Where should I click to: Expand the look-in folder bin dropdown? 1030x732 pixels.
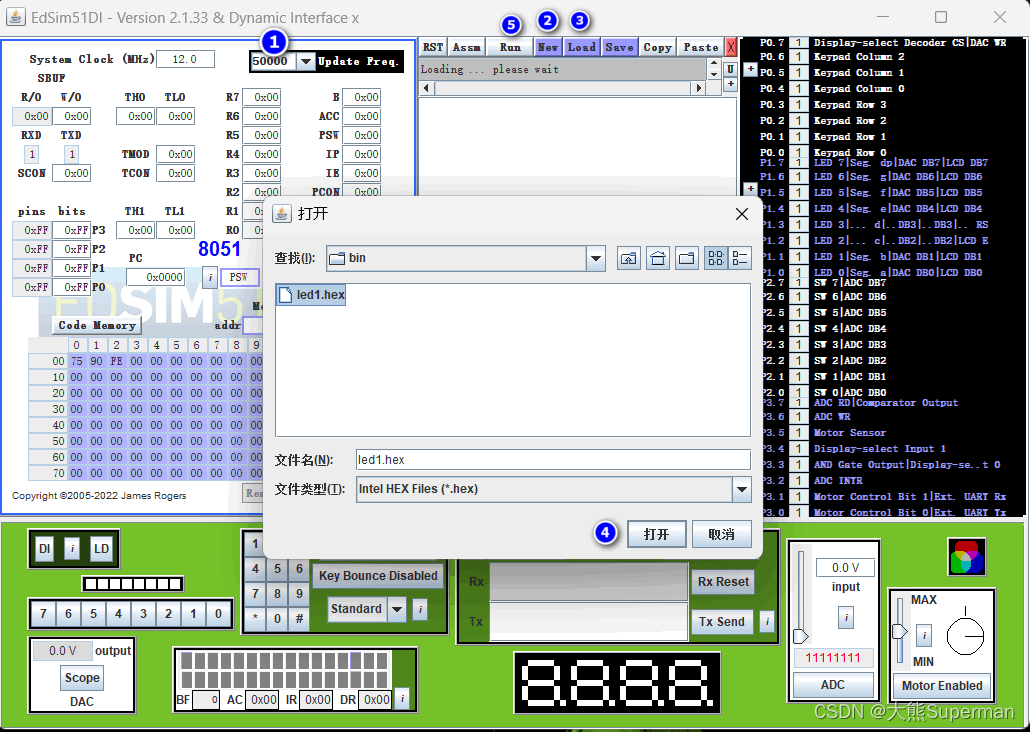pos(596,258)
